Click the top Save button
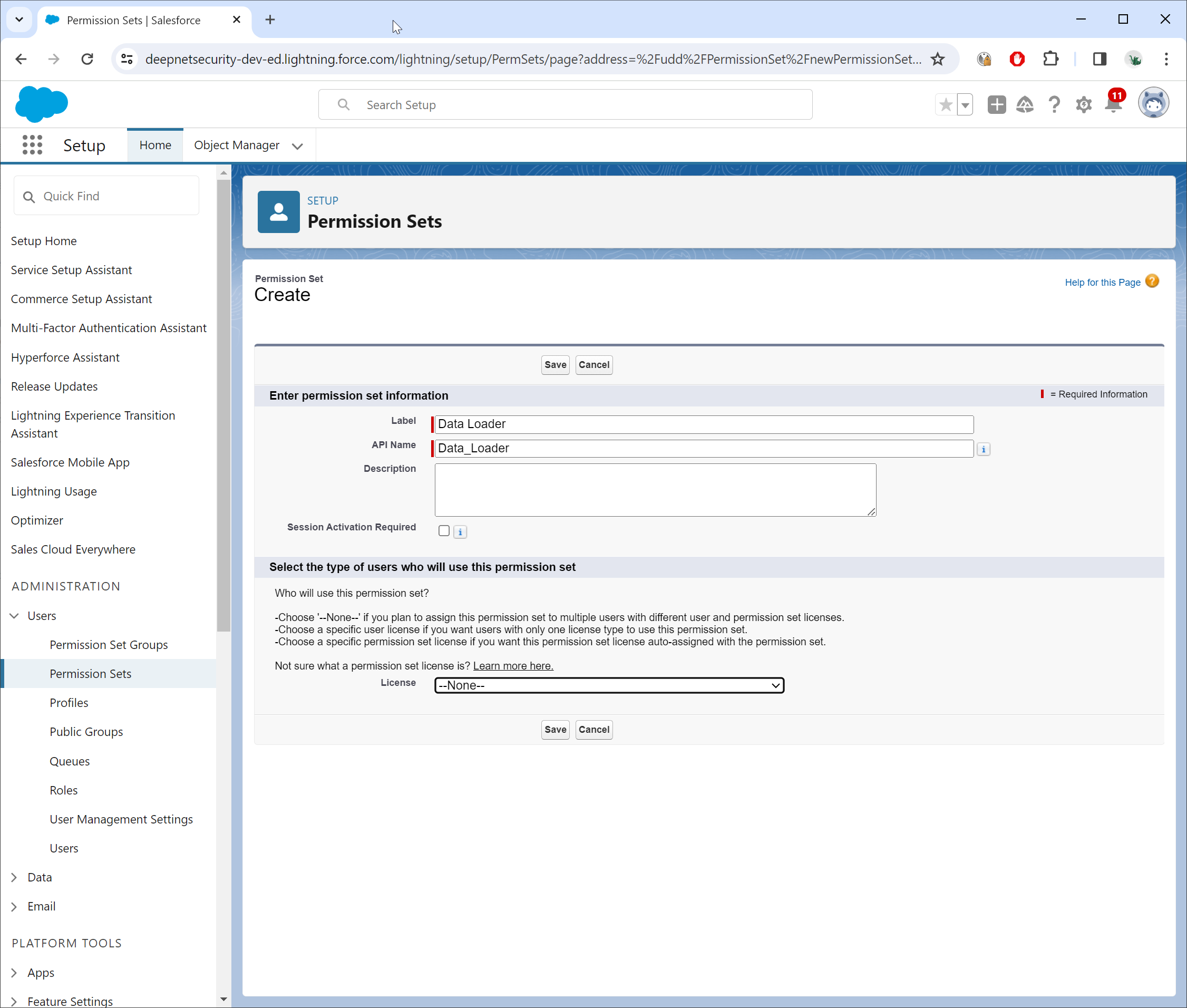This screenshot has width=1187, height=1008. [x=554, y=365]
